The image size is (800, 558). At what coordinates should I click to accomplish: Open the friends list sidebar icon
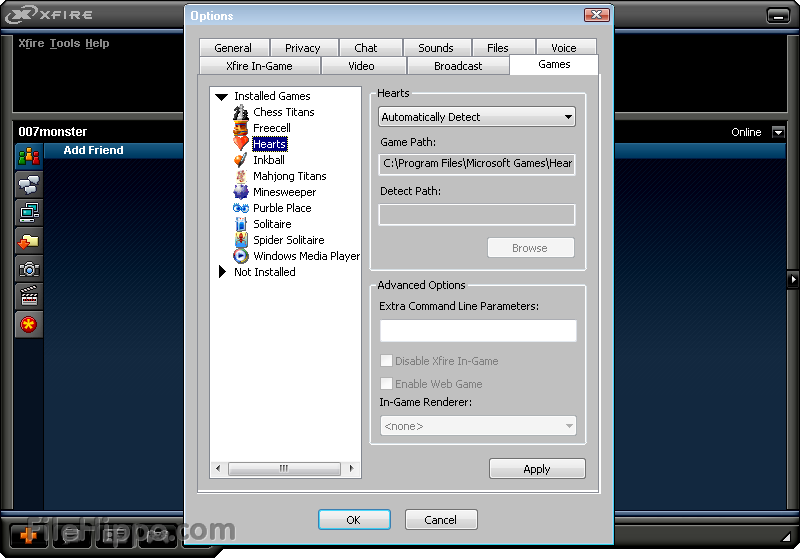tap(29, 156)
